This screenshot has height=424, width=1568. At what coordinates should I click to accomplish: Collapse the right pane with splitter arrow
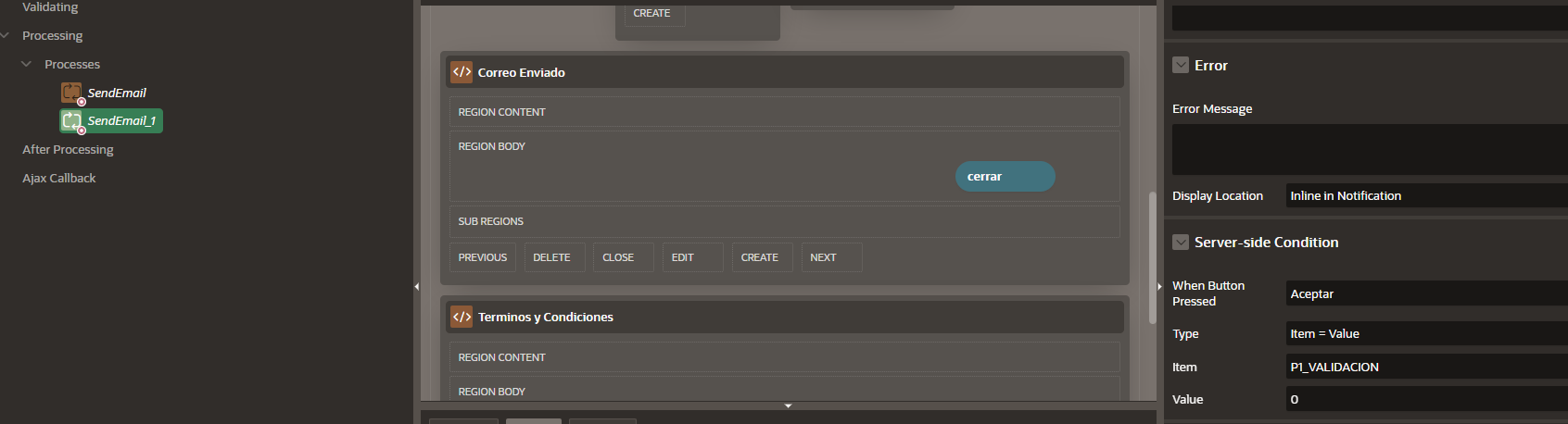tap(1159, 287)
